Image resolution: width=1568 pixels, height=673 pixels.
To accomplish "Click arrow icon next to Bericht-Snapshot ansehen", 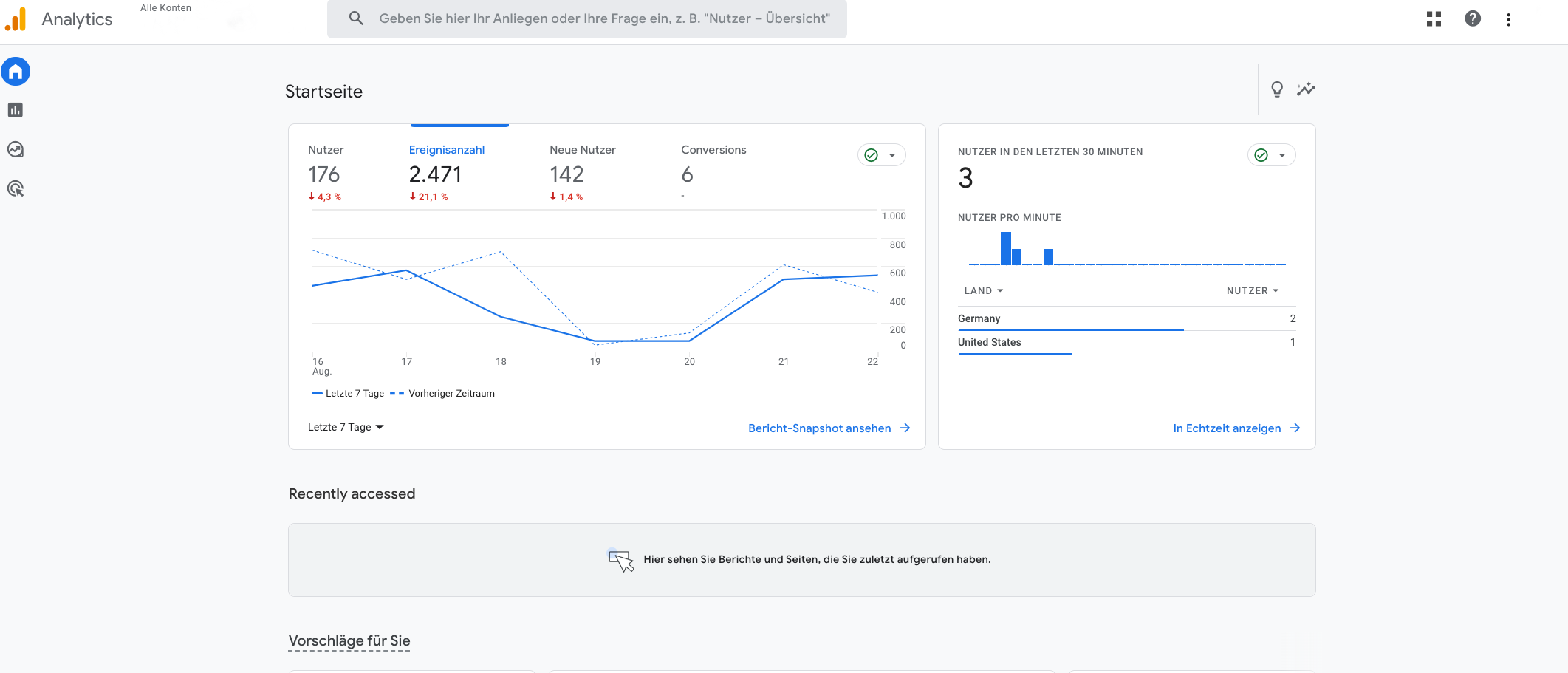I will [x=905, y=428].
